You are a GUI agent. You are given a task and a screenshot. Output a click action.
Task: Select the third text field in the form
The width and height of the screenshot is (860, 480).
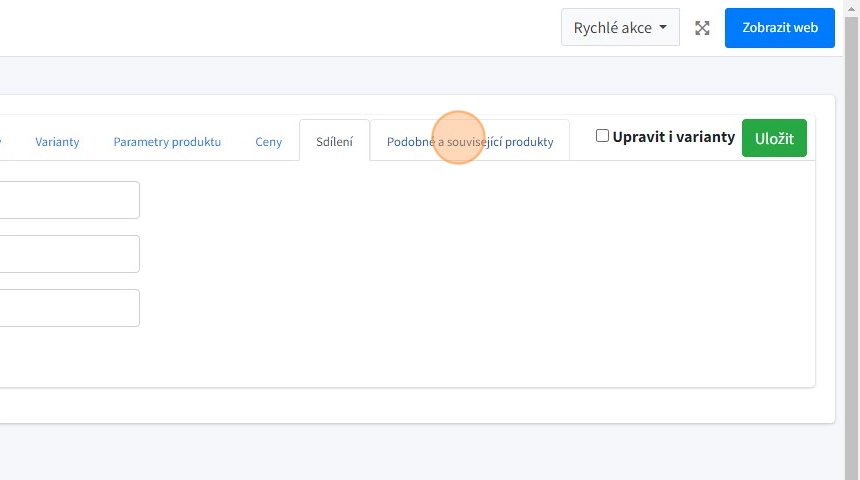(68, 308)
